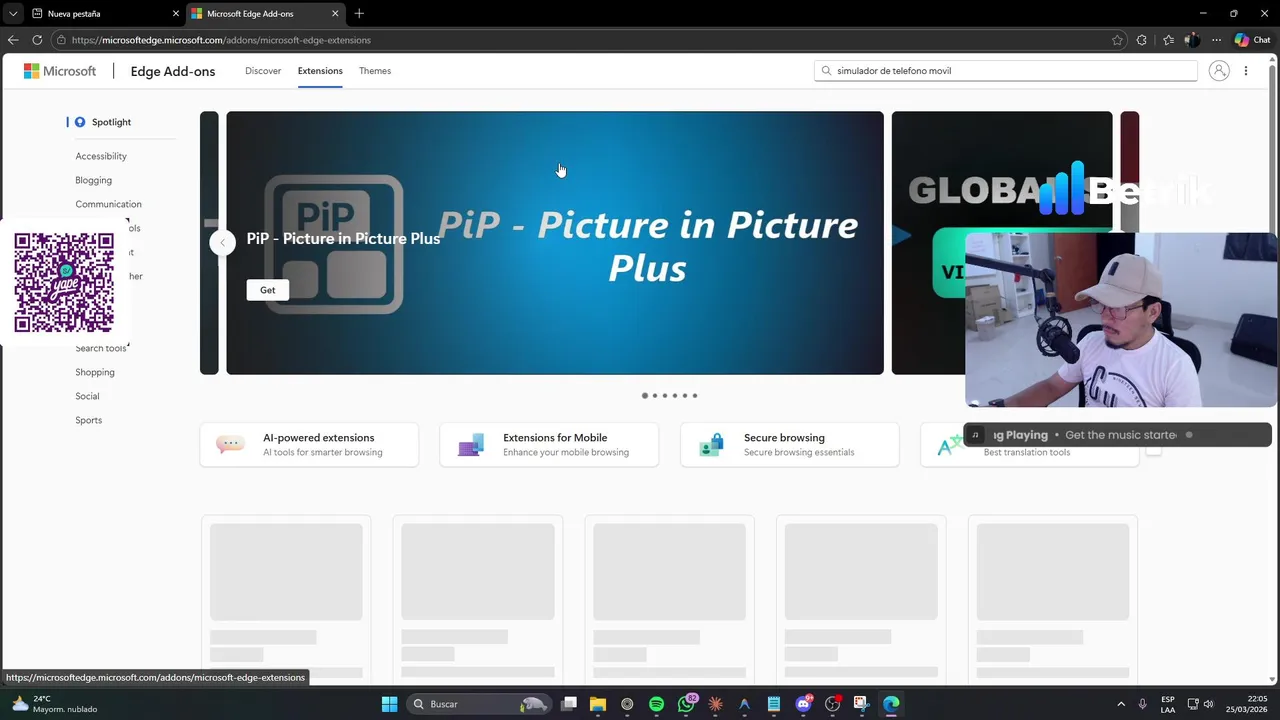Image resolution: width=1280 pixels, height=720 pixels.
Task: Click the taskbar Buscar search box
Action: pyautogui.click(x=479, y=704)
